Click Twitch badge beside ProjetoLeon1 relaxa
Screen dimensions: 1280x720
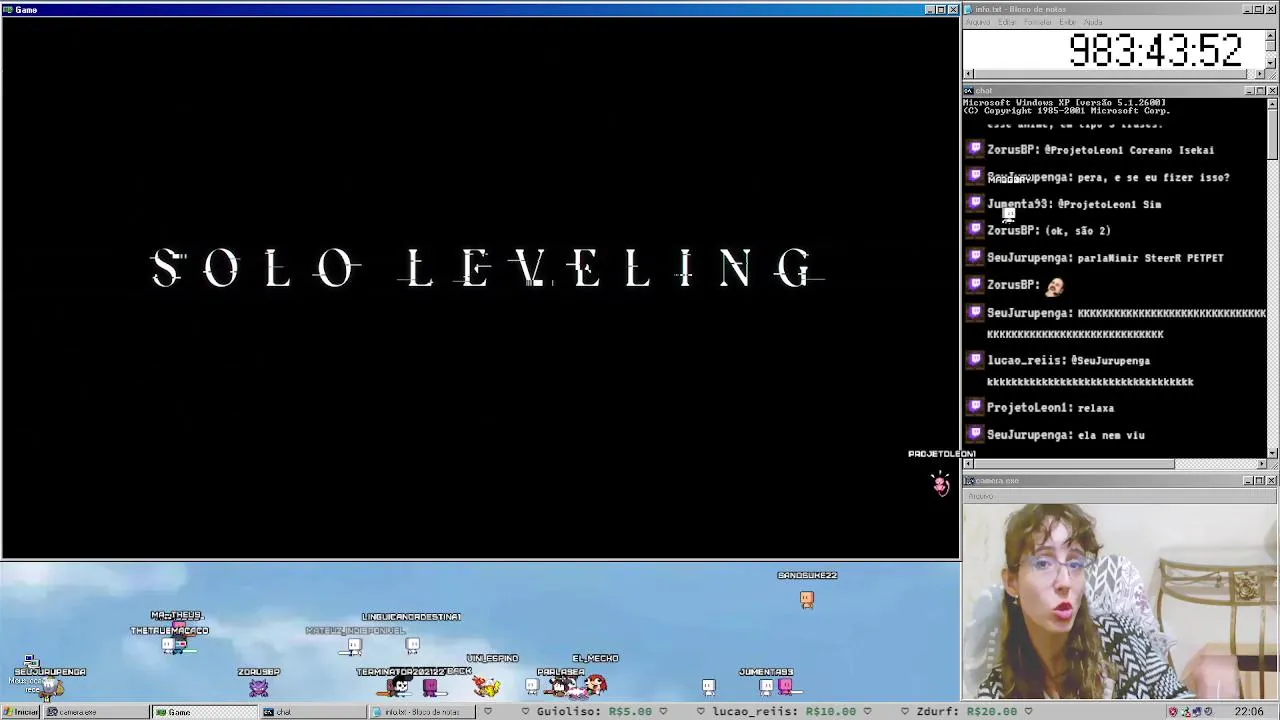976,407
